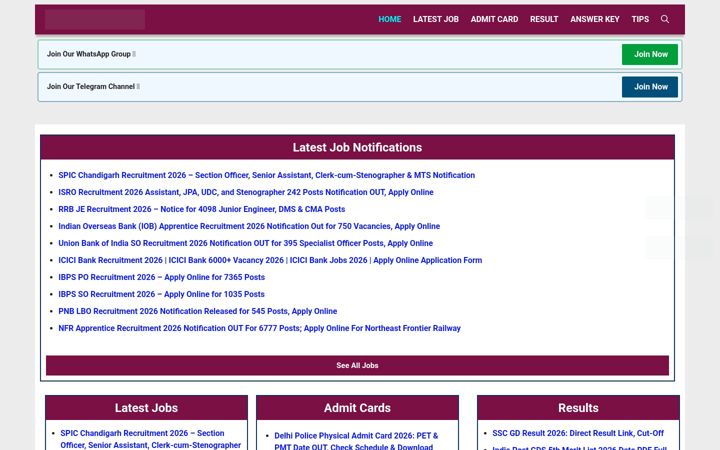The image size is (720, 450).
Task: Open Indian Overseas Bank Apprentice Recruitment link
Action: click(x=249, y=226)
